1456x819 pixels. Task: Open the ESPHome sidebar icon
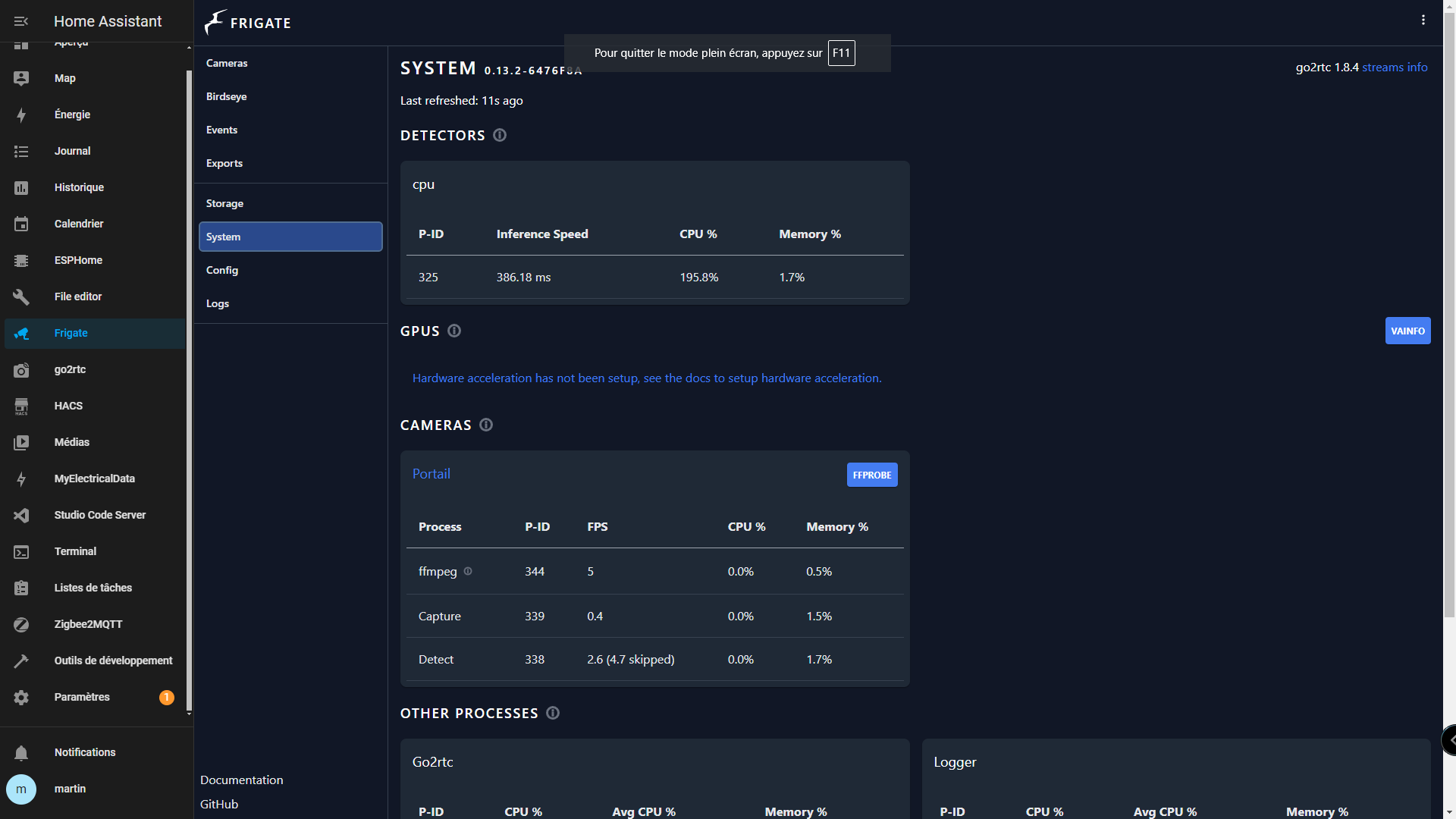pyautogui.click(x=21, y=260)
